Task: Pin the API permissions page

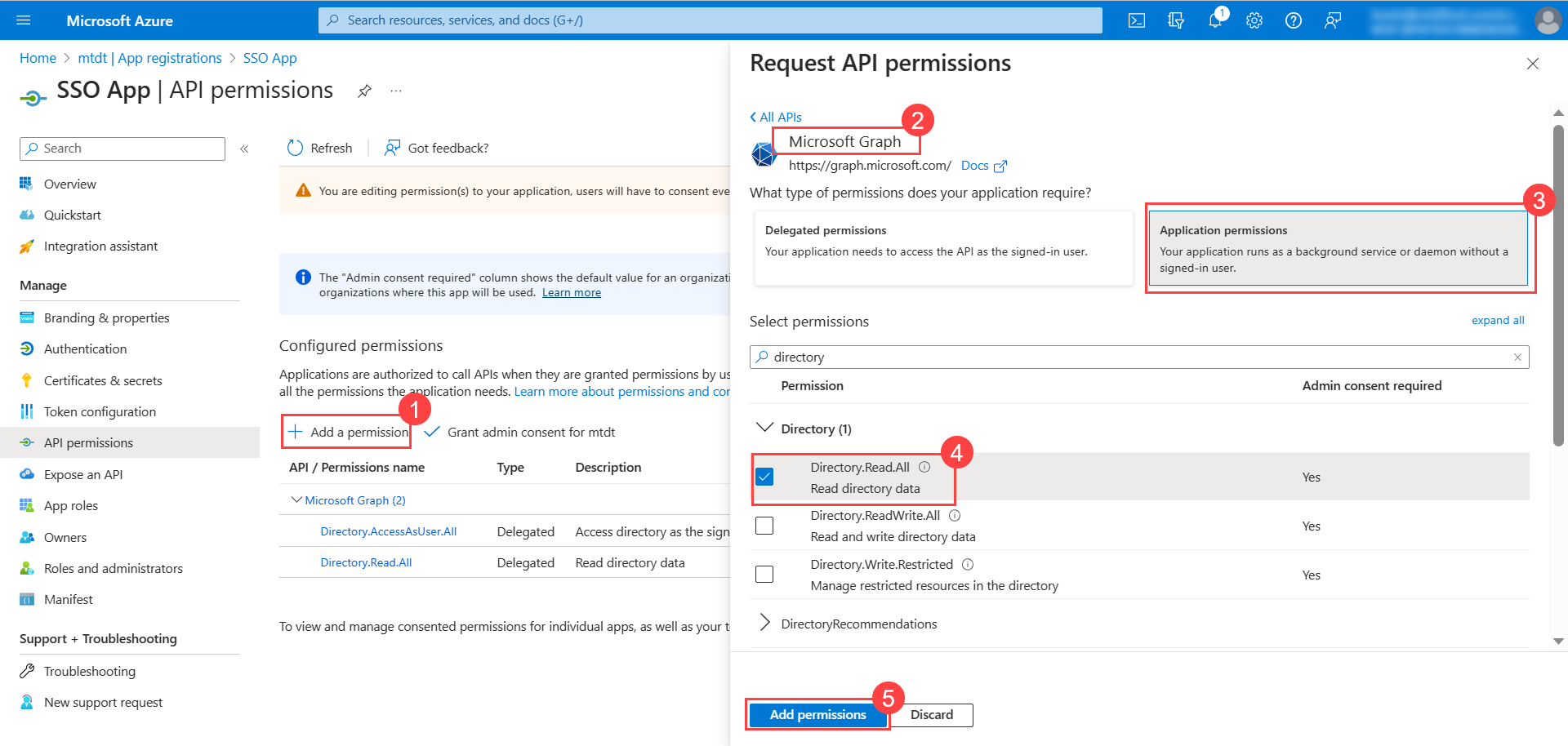Action: click(x=364, y=91)
